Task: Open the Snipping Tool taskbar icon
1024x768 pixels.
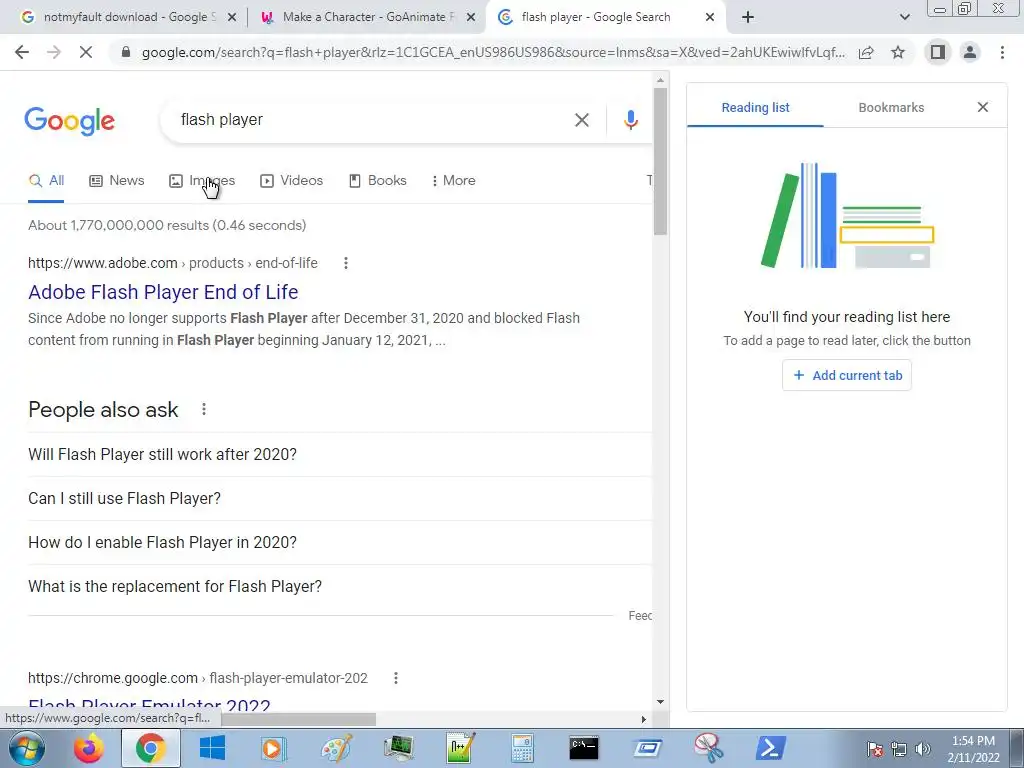Action: 709,748
